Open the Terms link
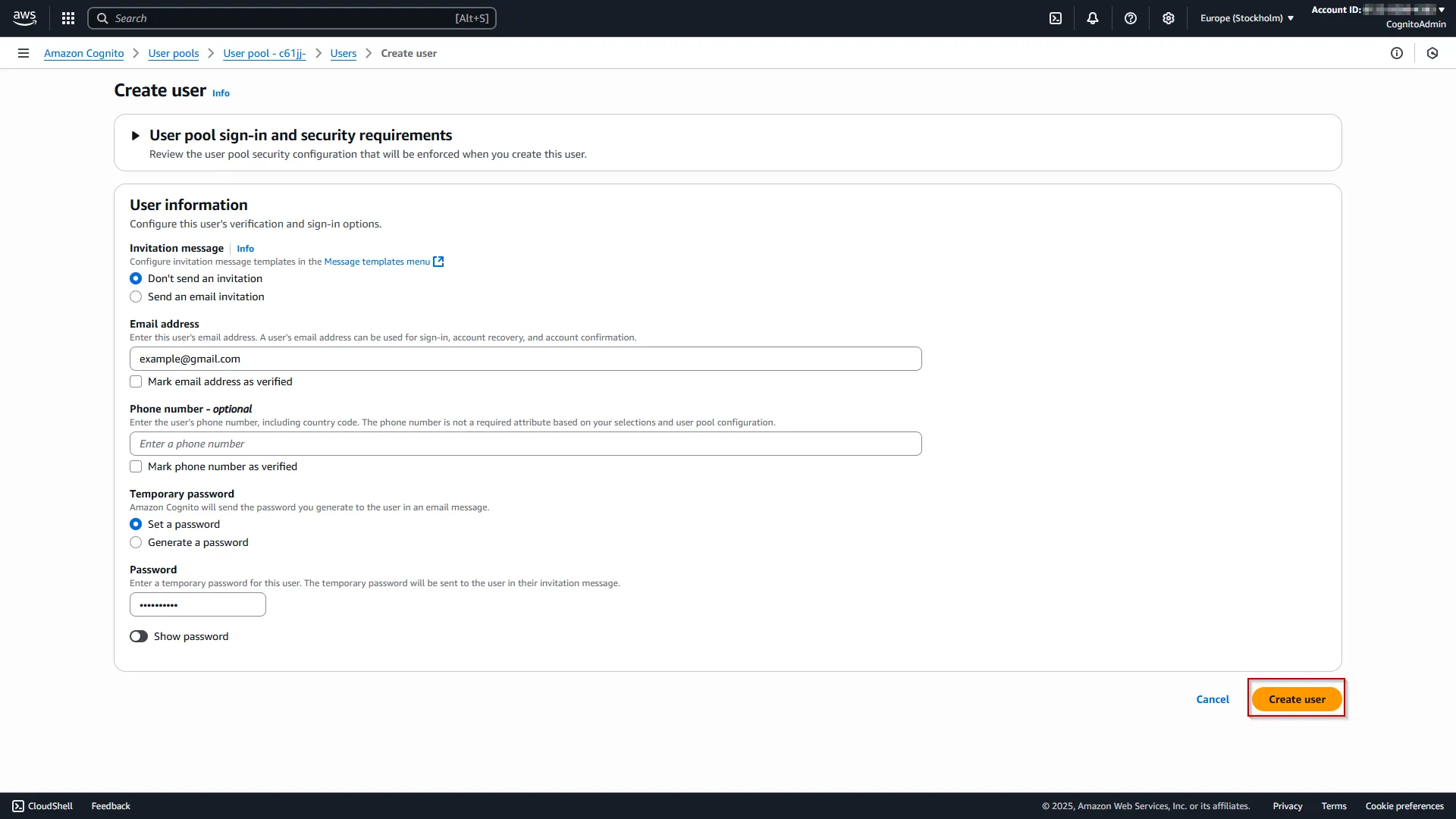1456x819 pixels. 1334,806
